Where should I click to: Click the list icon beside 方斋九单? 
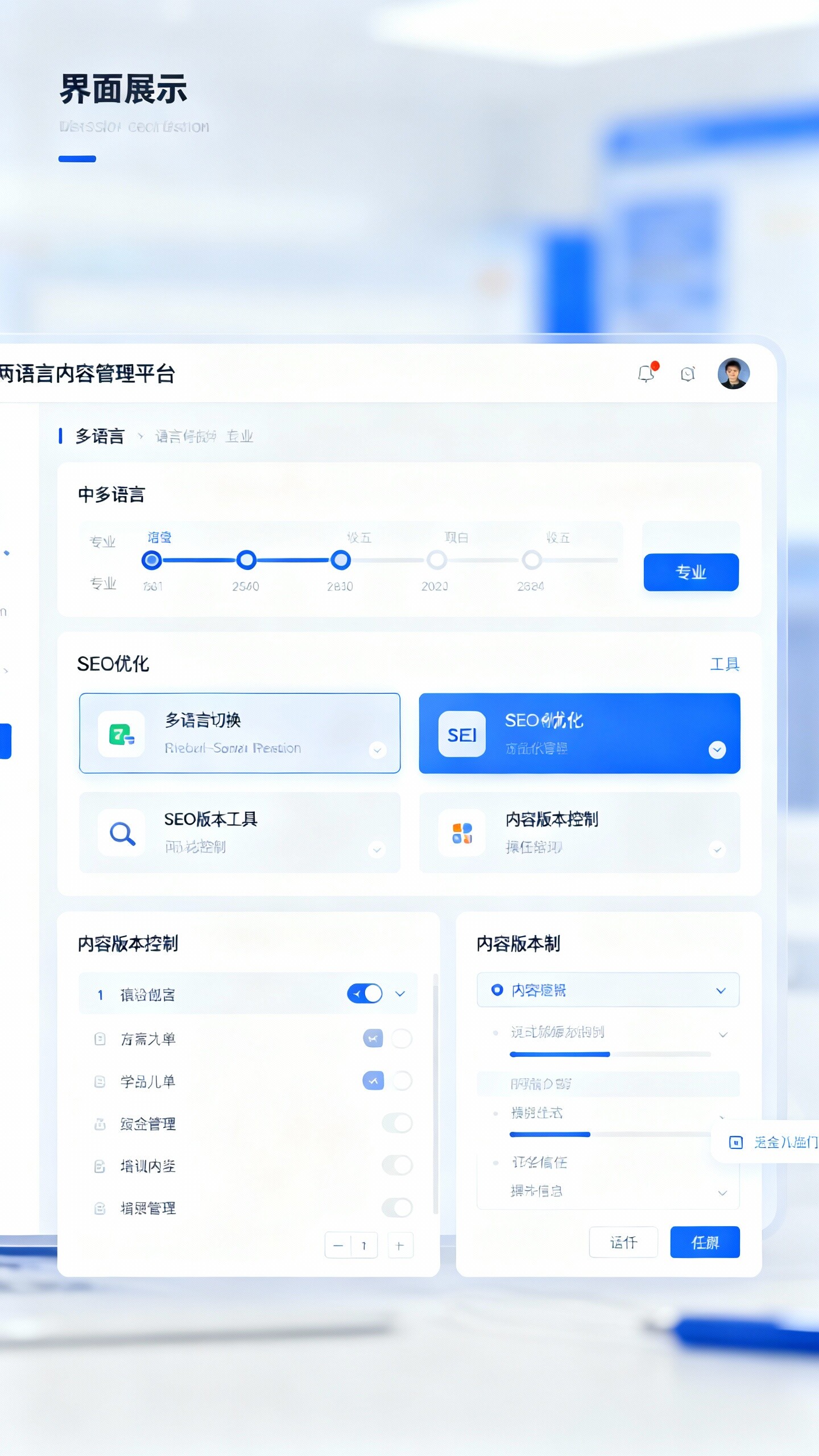pos(100,1039)
